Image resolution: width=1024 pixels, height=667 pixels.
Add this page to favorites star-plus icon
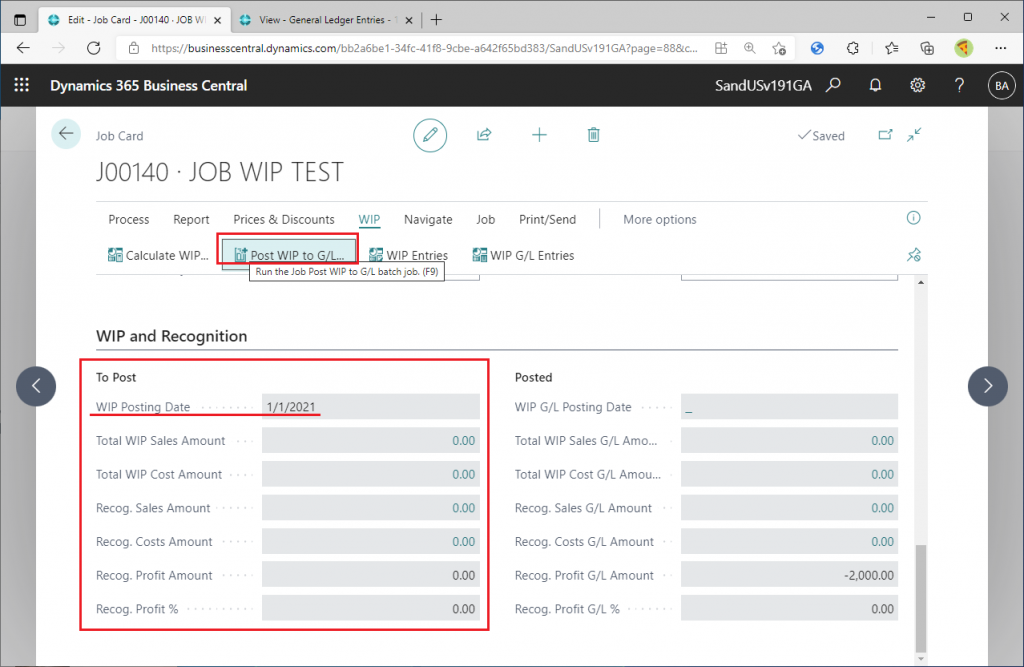pyautogui.click(x=778, y=48)
